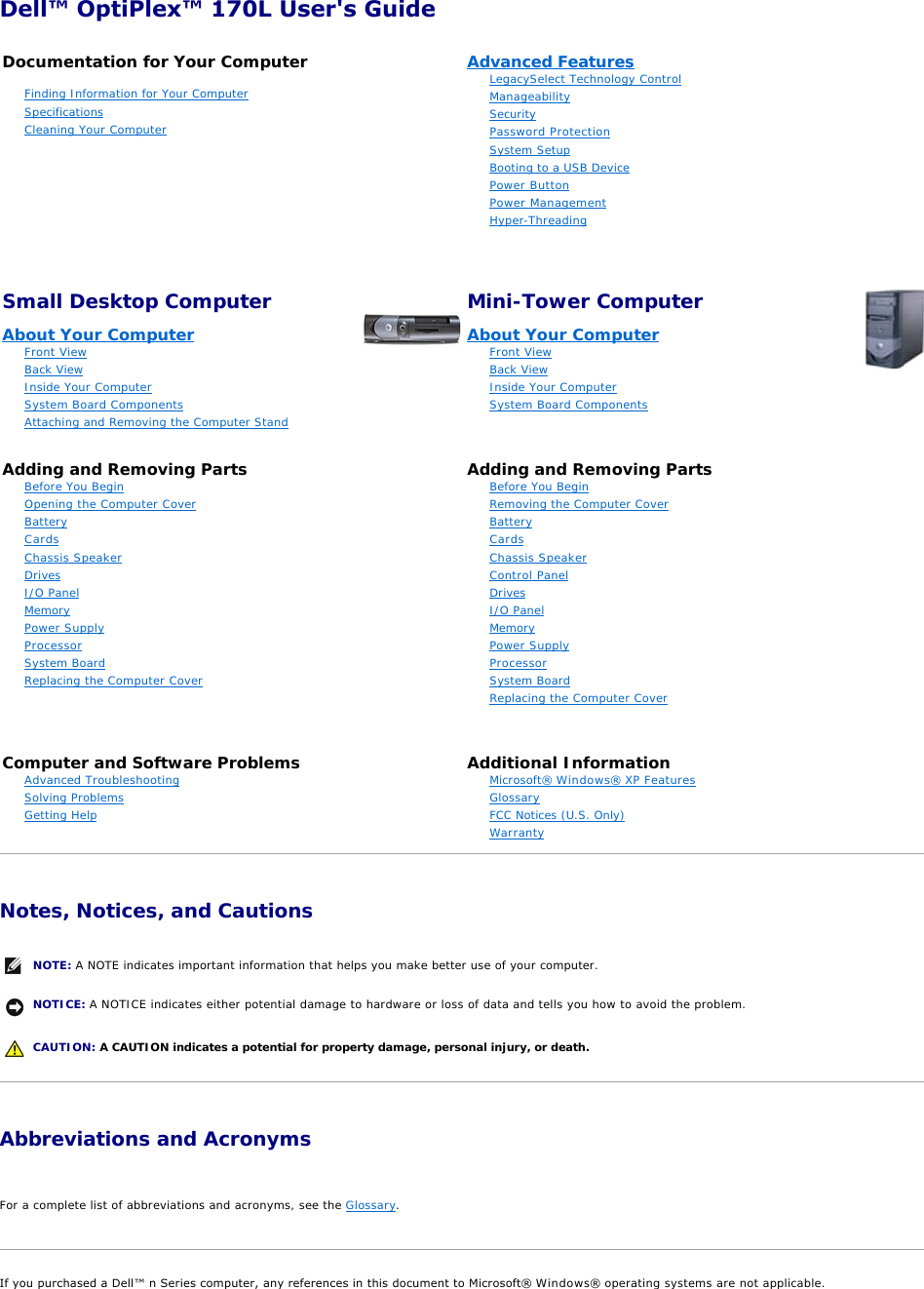
Task: Click the Additional Information heading
Action: coord(568,762)
